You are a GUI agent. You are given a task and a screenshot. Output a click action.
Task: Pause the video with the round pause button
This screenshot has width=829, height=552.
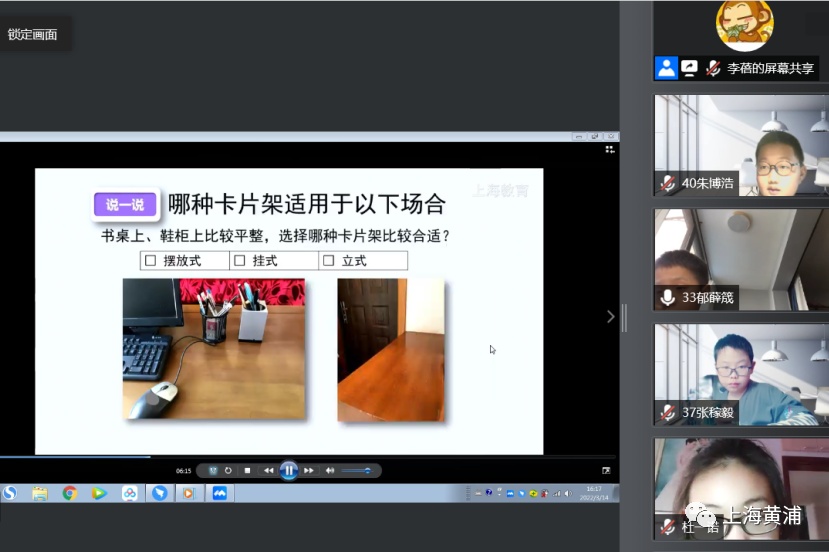point(288,470)
